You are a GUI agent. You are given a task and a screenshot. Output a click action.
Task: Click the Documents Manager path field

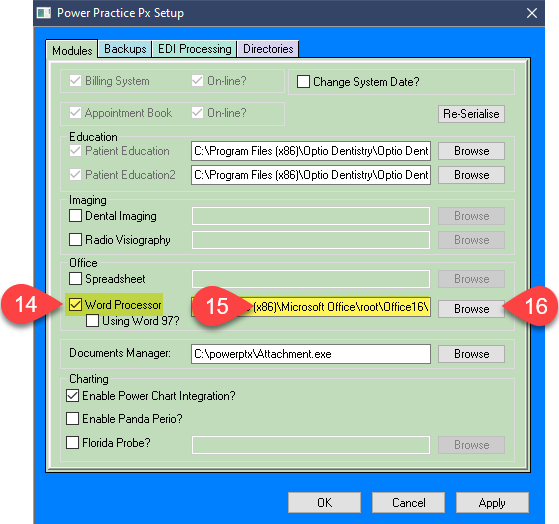coord(311,354)
